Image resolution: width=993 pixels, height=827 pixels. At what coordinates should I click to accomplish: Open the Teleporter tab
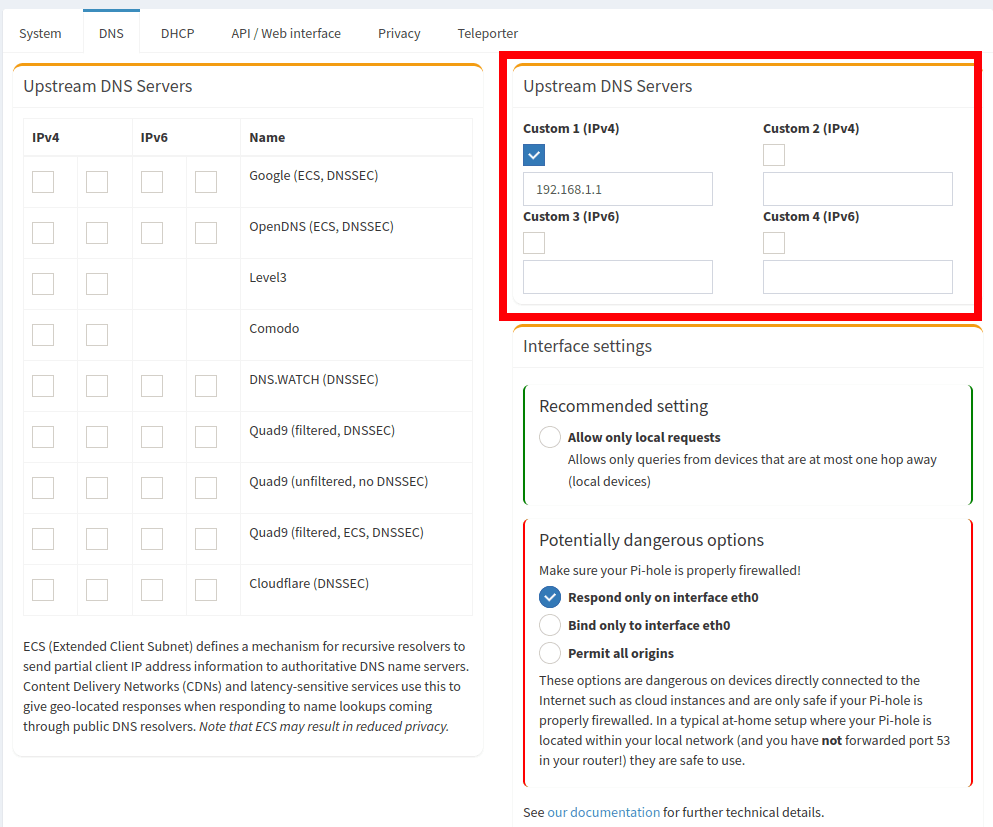click(x=487, y=32)
